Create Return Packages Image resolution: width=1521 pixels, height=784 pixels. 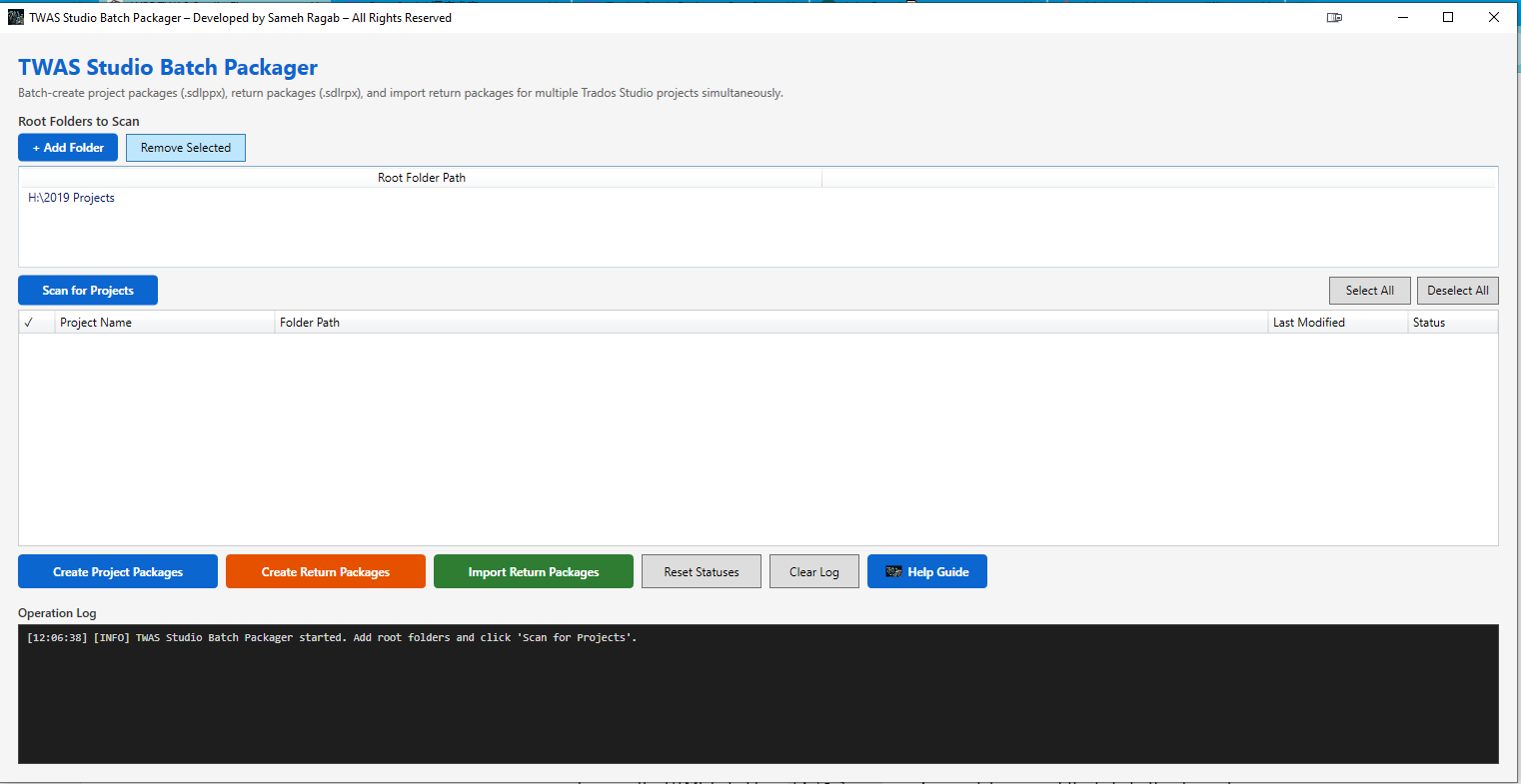tap(325, 570)
